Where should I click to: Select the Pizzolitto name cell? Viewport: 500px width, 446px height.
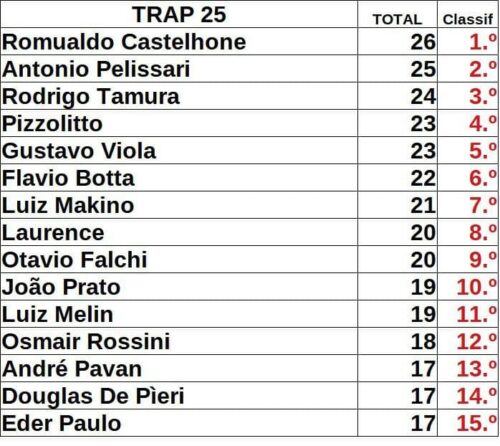179,123
